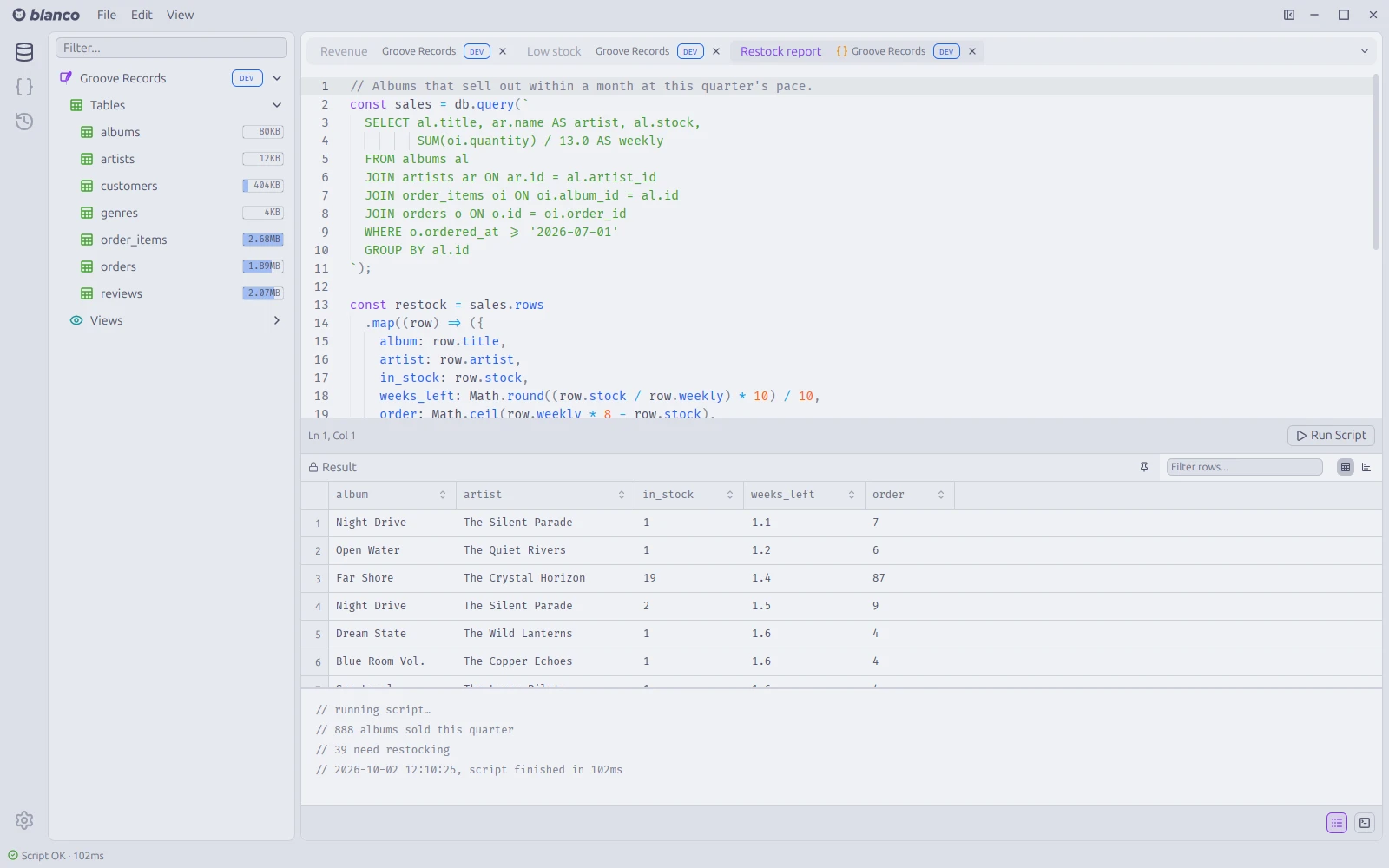Close the Restock report tab

tap(972, 51)
